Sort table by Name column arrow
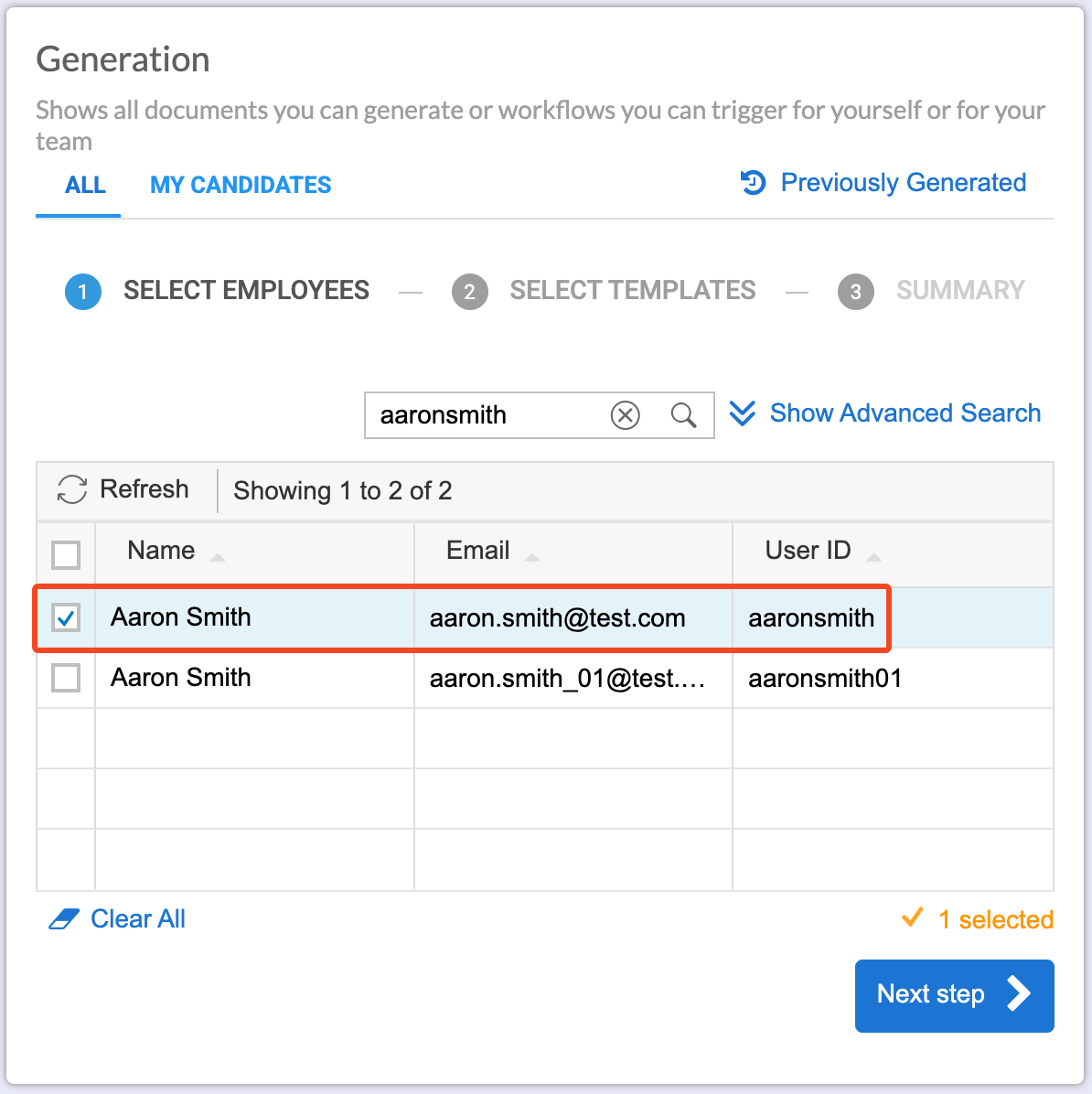Screen dimensions: 1092x1094 [x=218, y=557]
